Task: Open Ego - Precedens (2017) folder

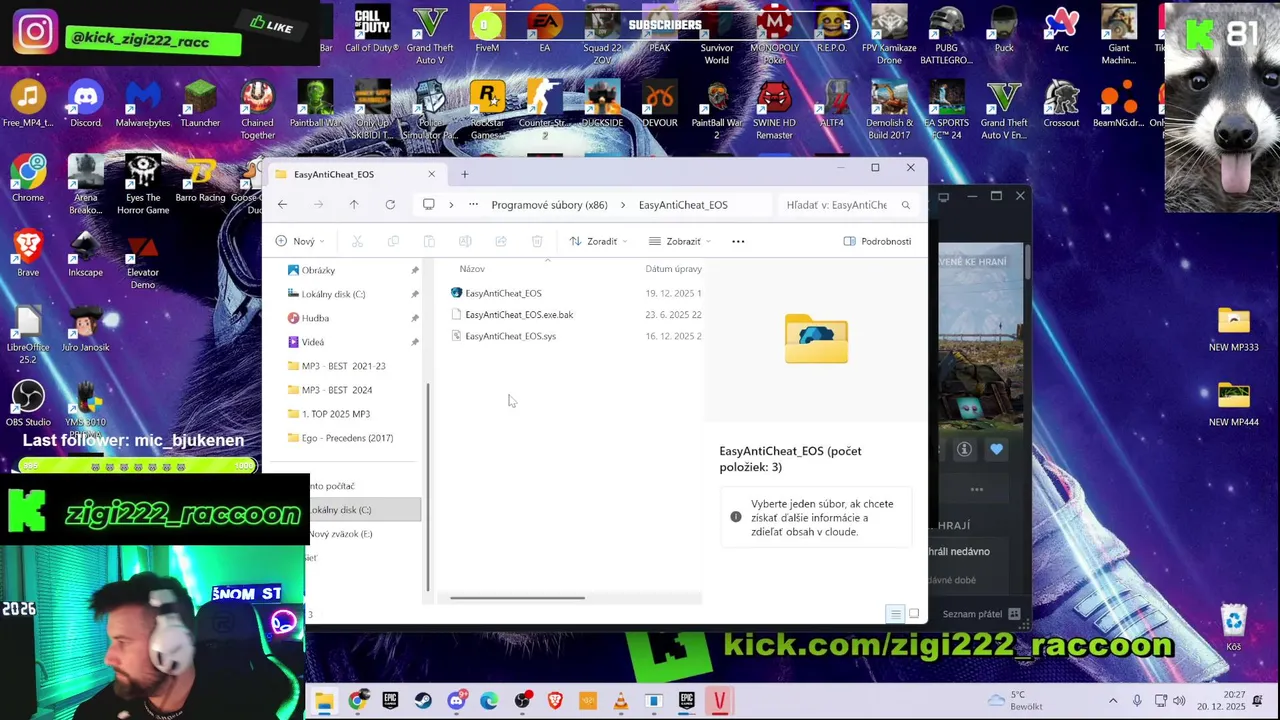Action: click(346, 438)
